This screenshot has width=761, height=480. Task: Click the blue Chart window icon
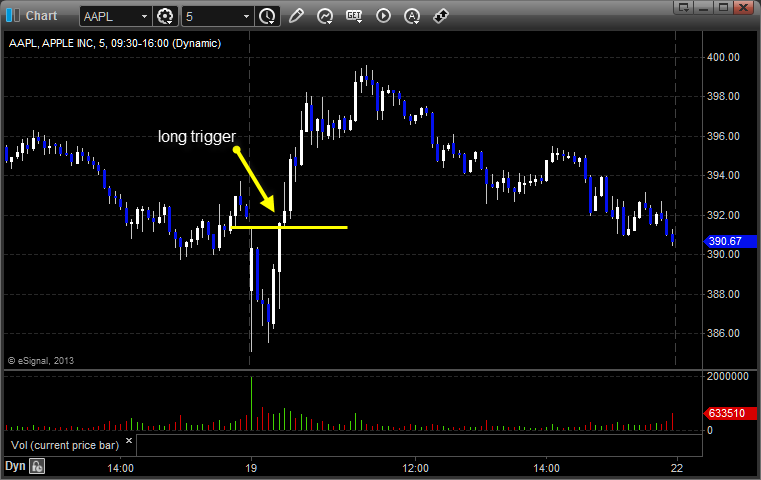(13, 16)
